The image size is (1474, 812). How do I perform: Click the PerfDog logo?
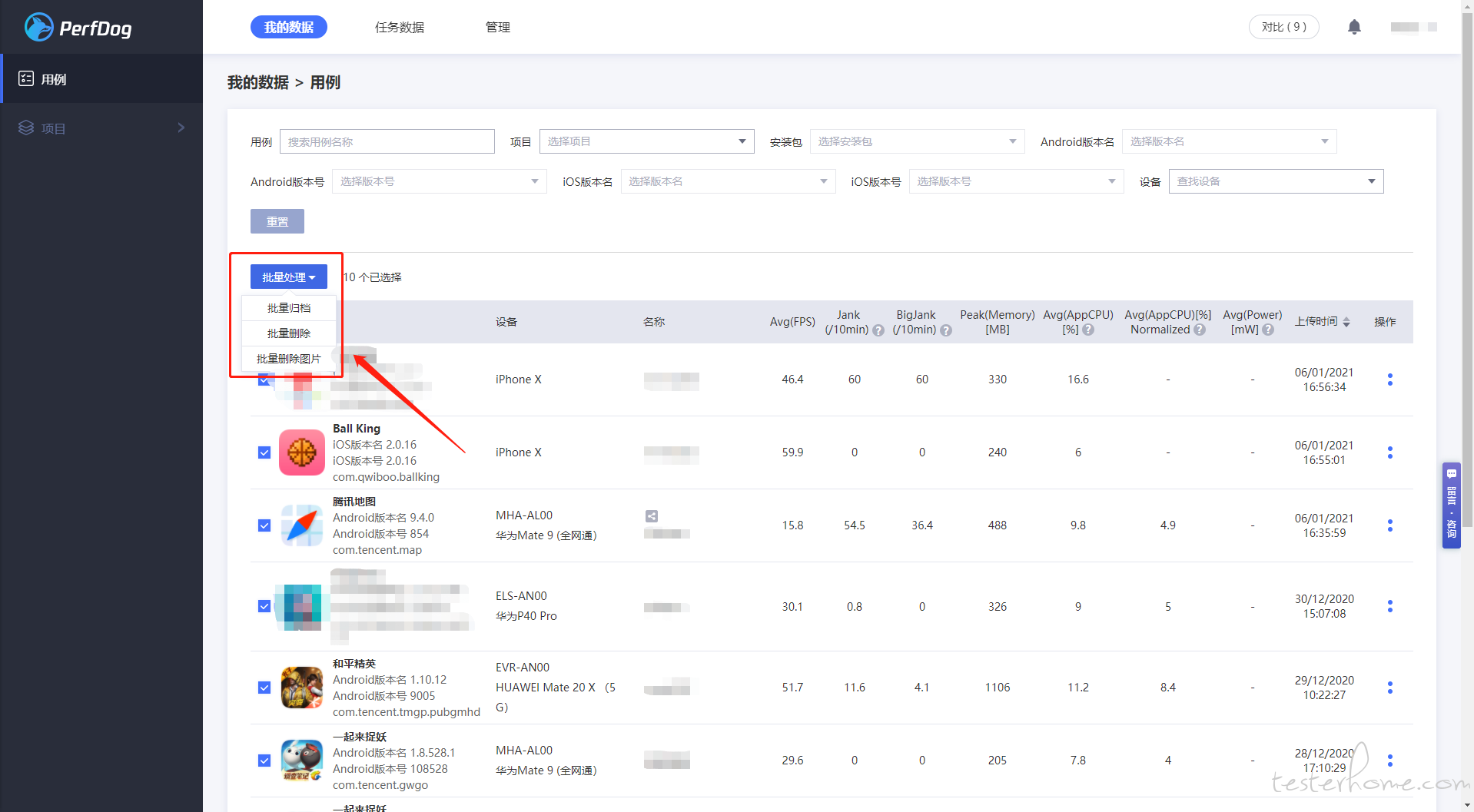(78, 28)
